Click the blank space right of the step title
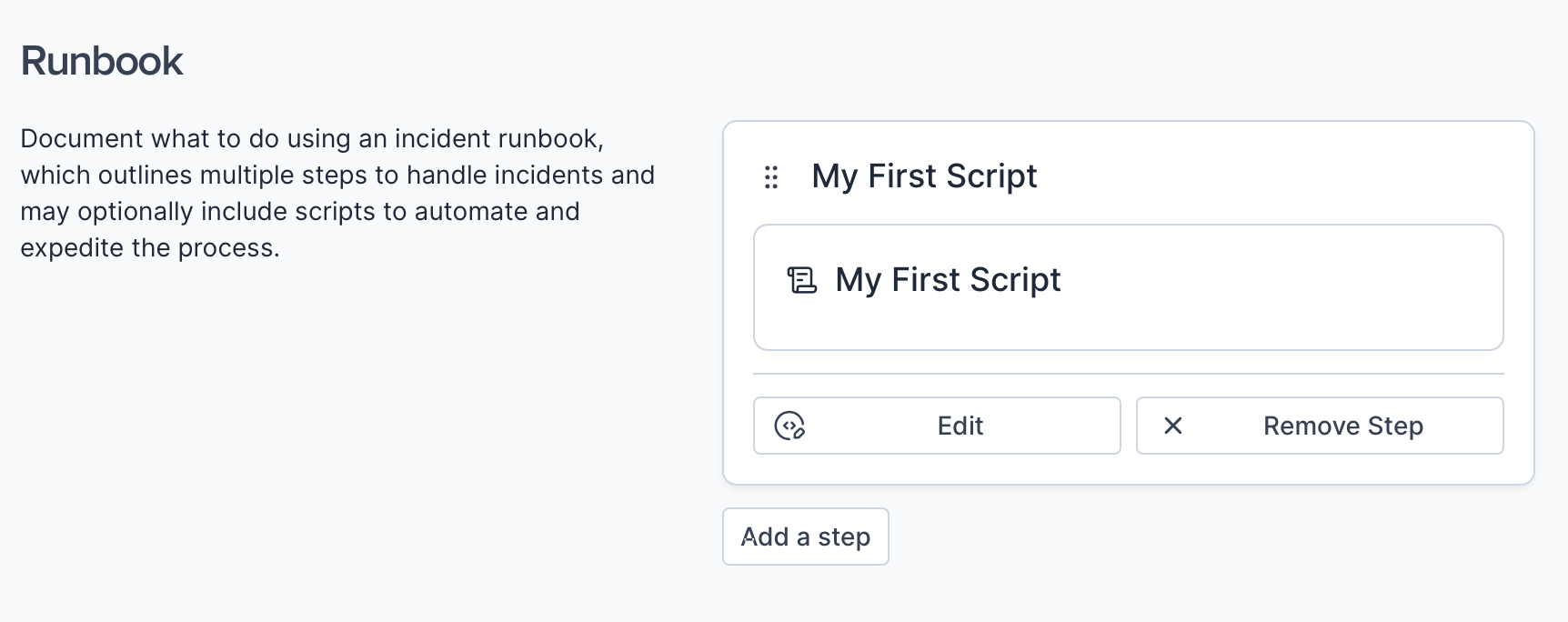This screenshot has height=622, width=1568. [x=1273, y=176]
